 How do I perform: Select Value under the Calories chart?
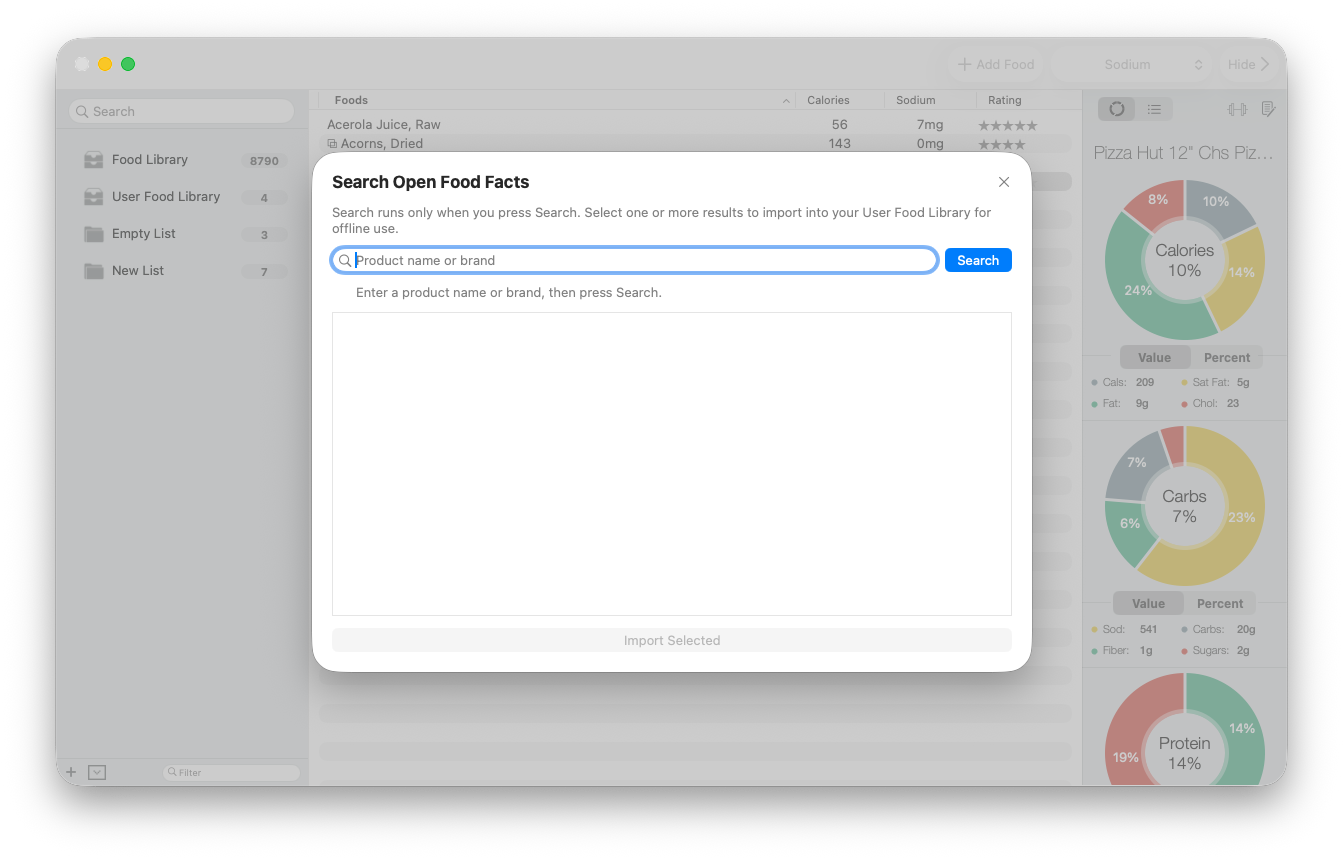click(x=1154, y=357)
